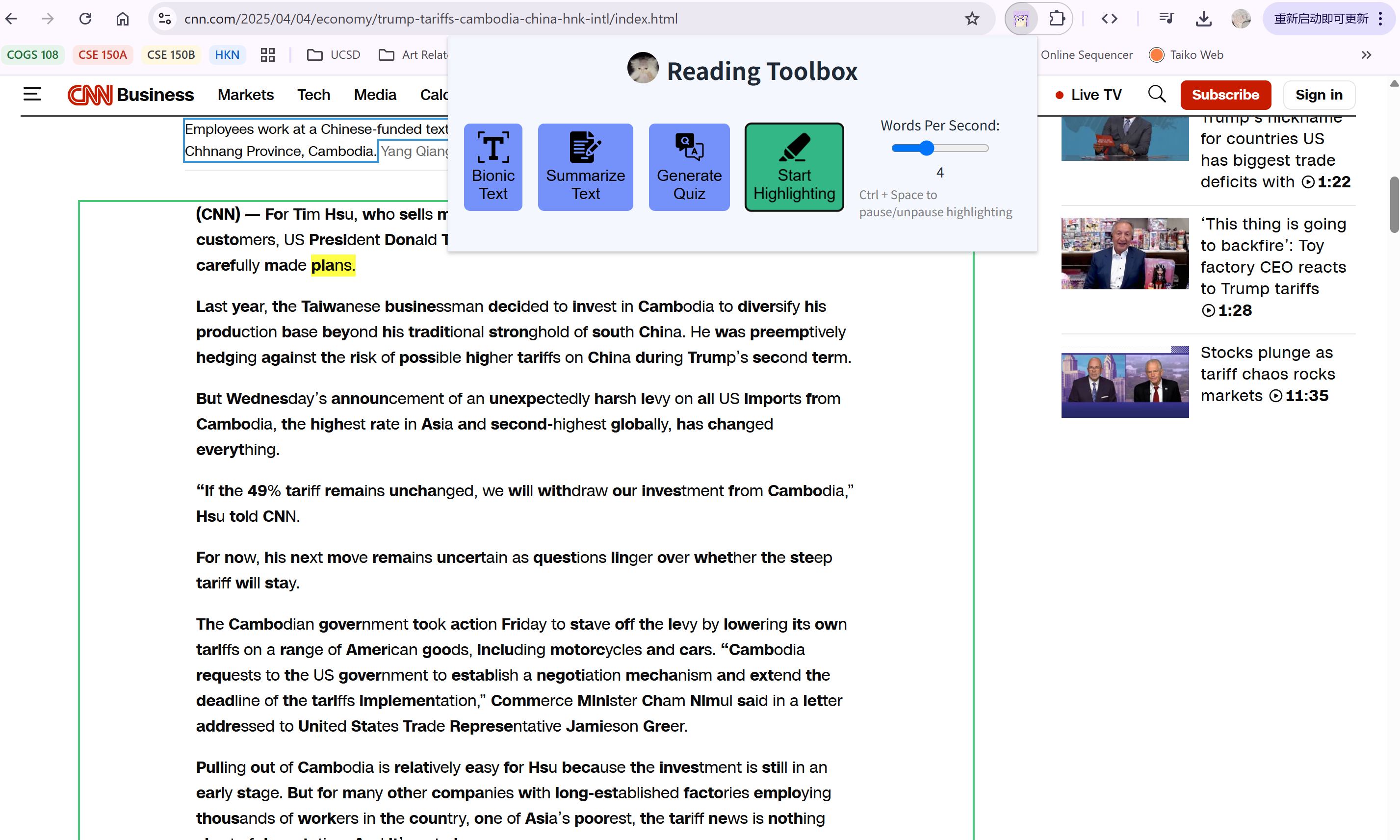
Task: Open the Chrome three-dot menu
Action: 1381,19
